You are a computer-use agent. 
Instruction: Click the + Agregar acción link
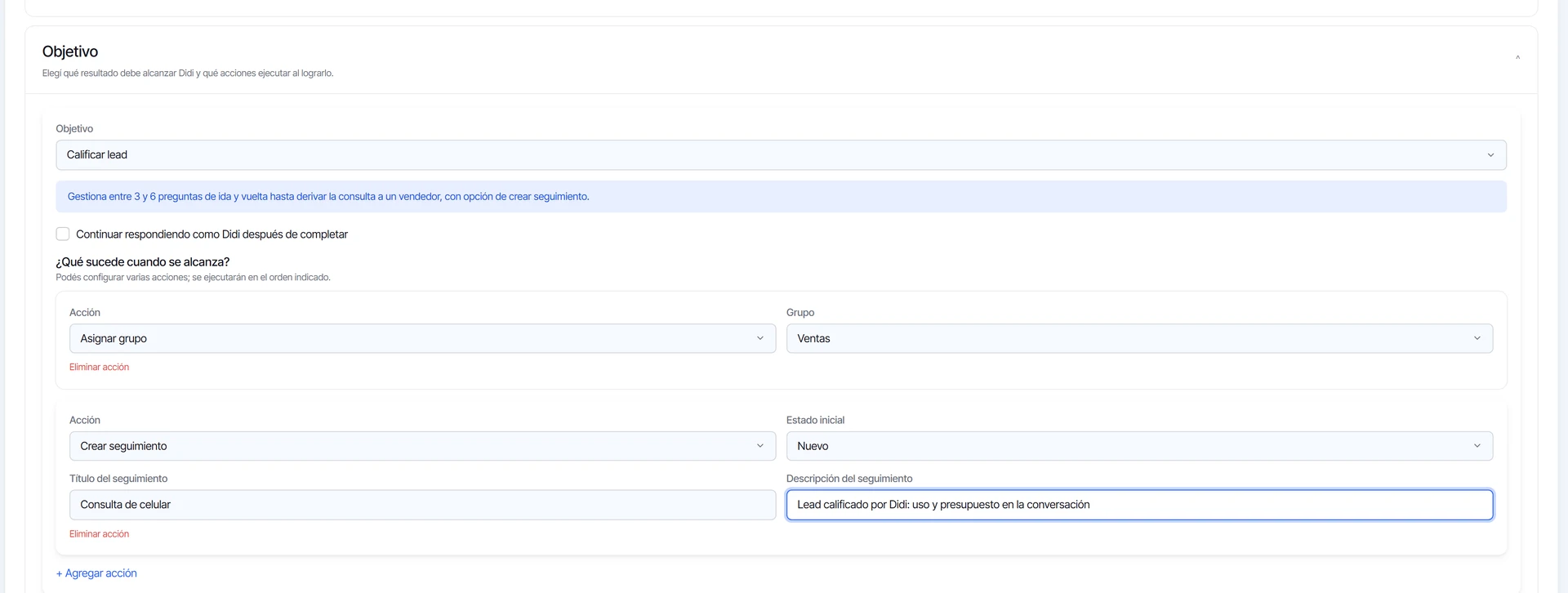click(x=96, y=573)
